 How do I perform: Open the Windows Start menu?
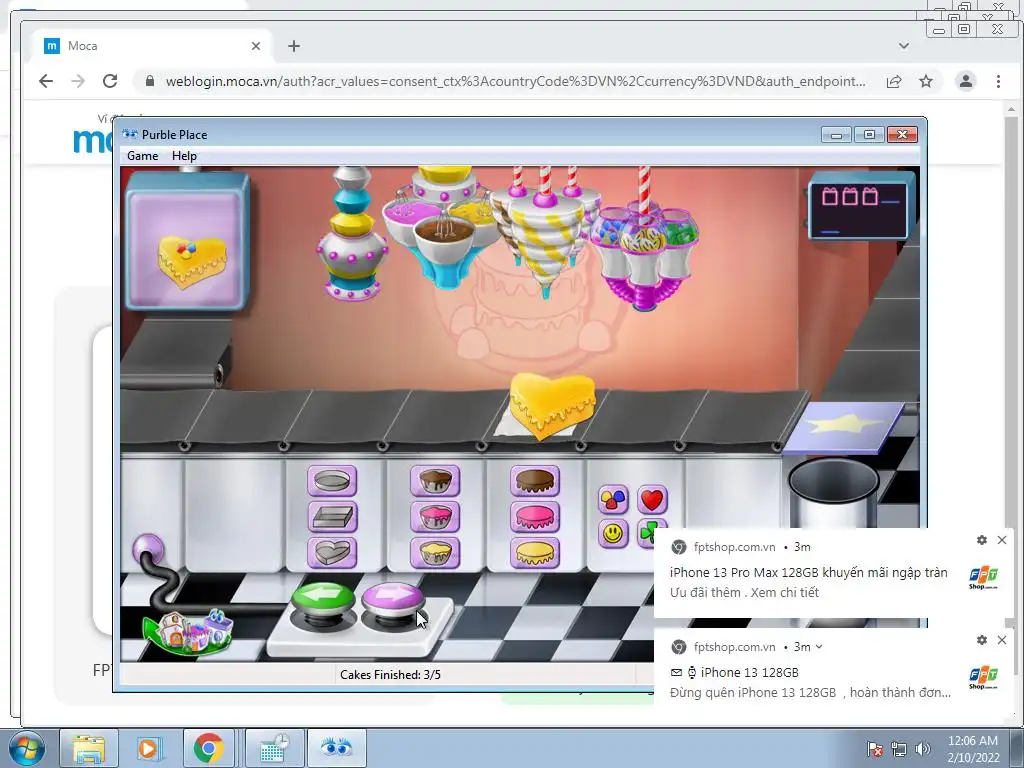tap(27, 748)
